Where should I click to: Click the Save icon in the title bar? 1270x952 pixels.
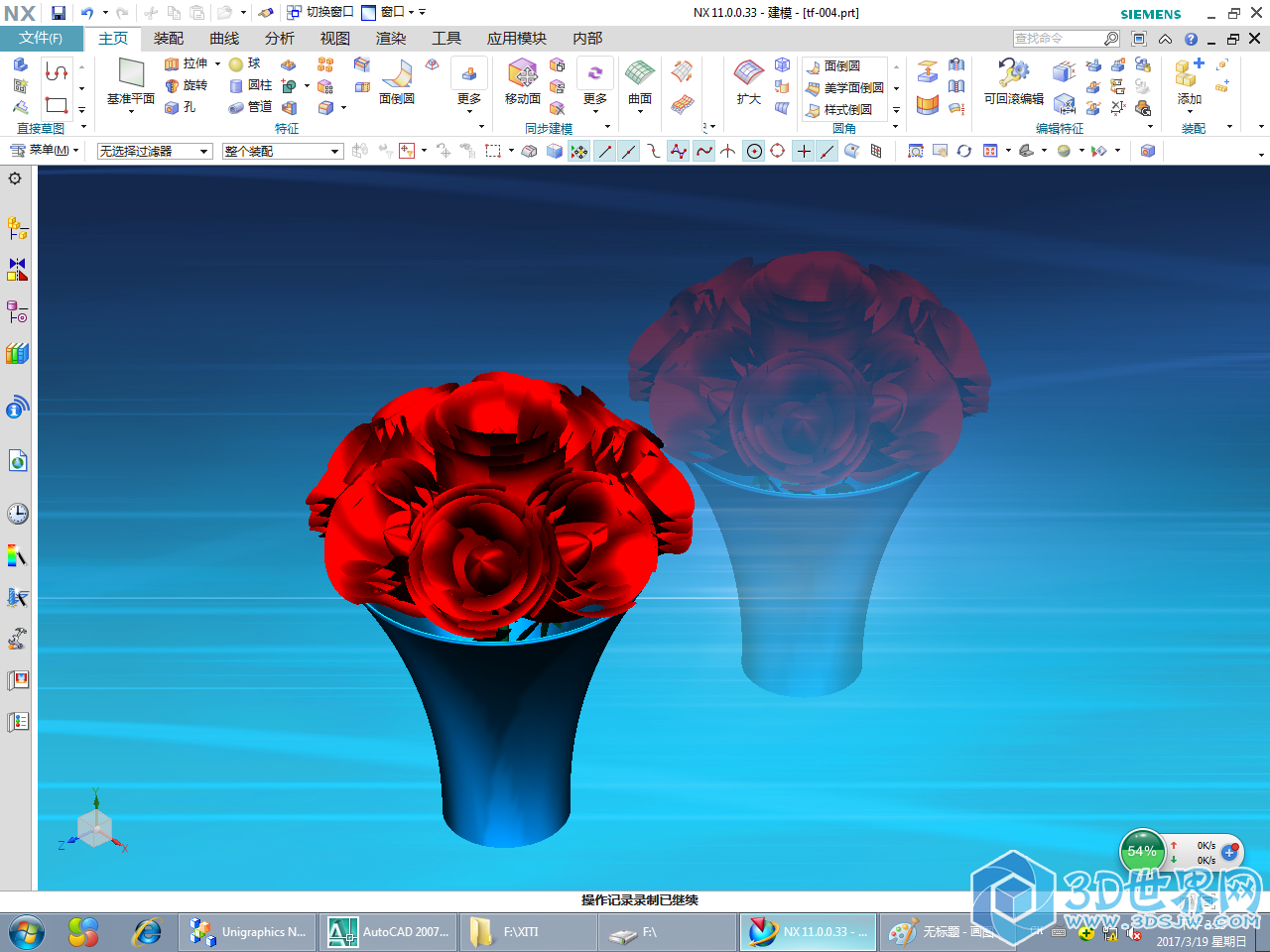click(x=59, y=13)
